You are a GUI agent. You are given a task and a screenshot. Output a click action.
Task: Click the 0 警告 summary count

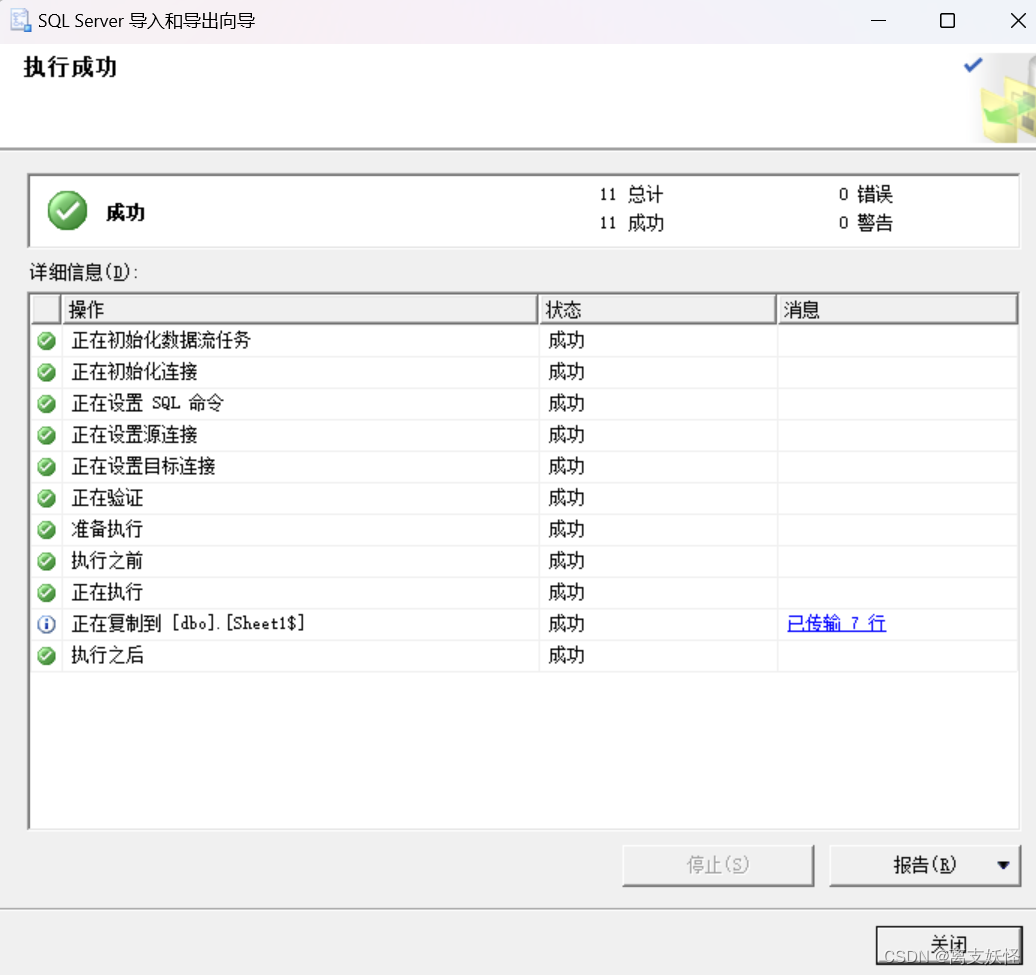866,223
